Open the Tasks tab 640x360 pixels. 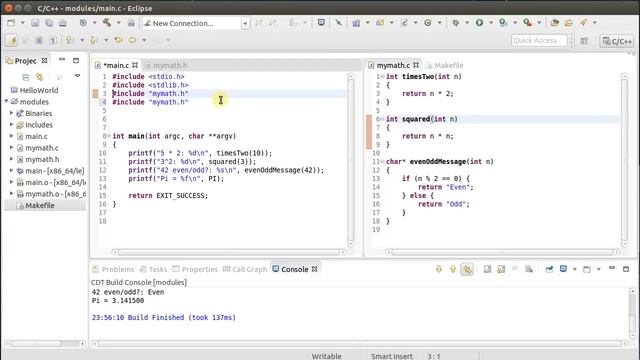pos(153,269)
